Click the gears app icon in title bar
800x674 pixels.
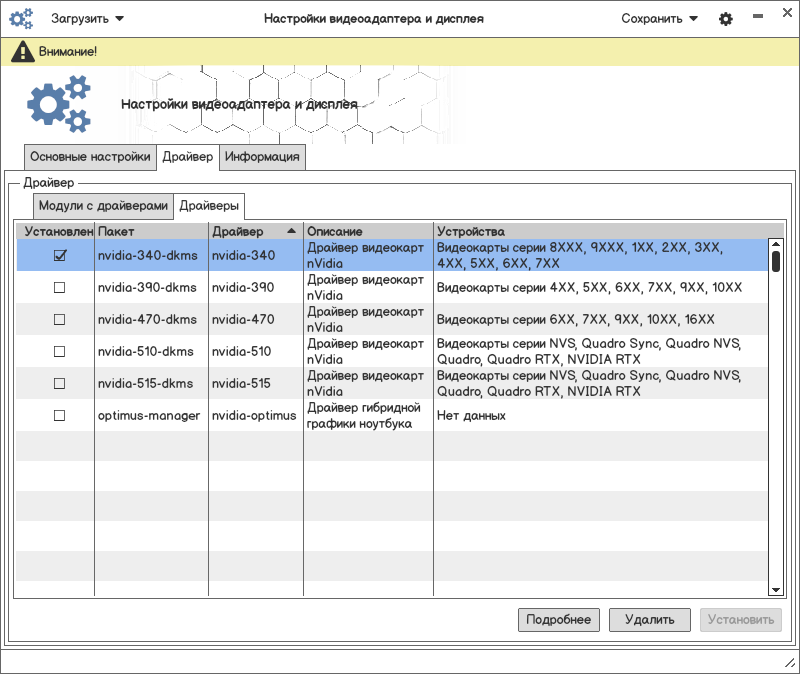coord(21,19)
